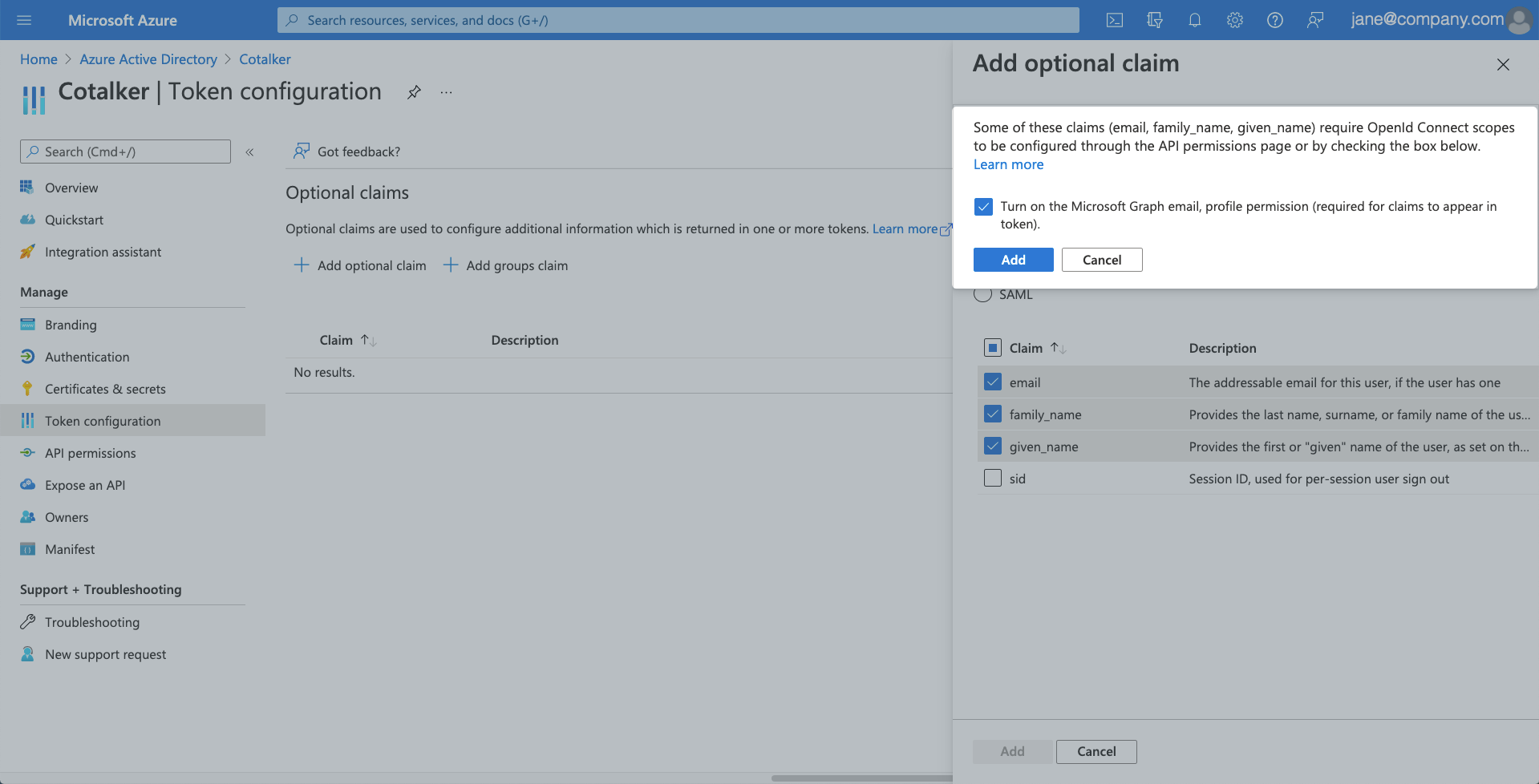Go to Azure Active Directory breadcrumb

point(148,59)
